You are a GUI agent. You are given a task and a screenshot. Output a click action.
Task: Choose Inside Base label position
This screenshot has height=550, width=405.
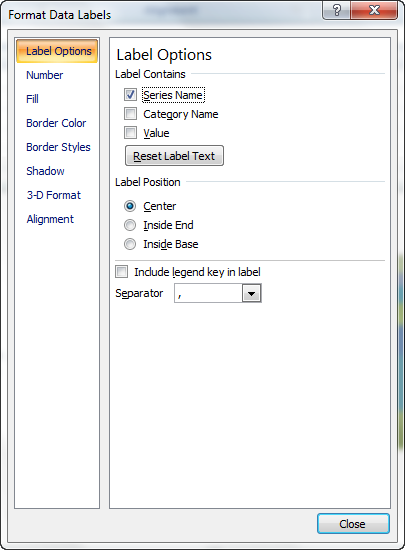coord(130,244)
